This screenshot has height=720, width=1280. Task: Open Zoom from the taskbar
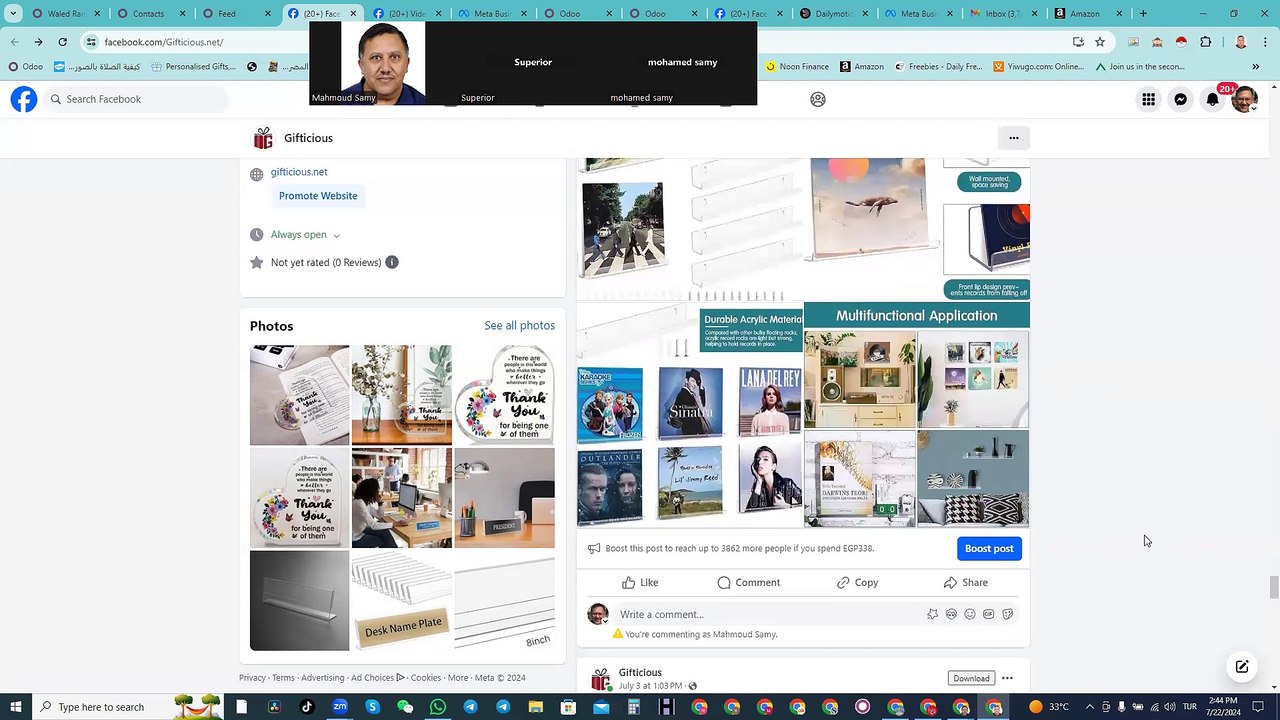coord(340,707)
